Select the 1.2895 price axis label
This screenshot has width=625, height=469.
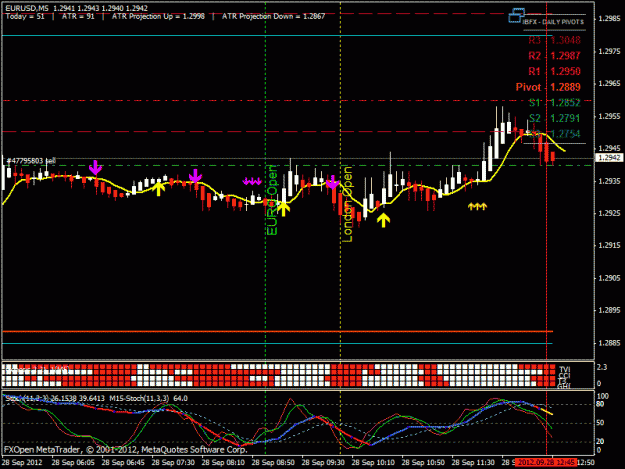click(x=609, y=310)
